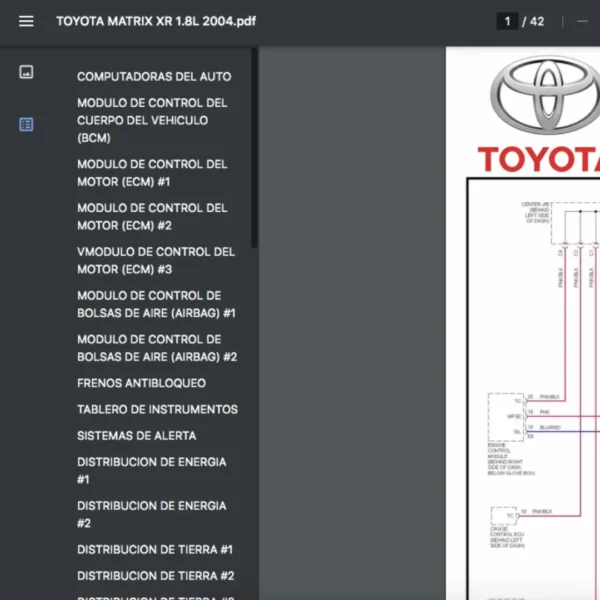Select VMODULO DE CONTROL DEL MOTOR (ECM) #3

point(156,261)
